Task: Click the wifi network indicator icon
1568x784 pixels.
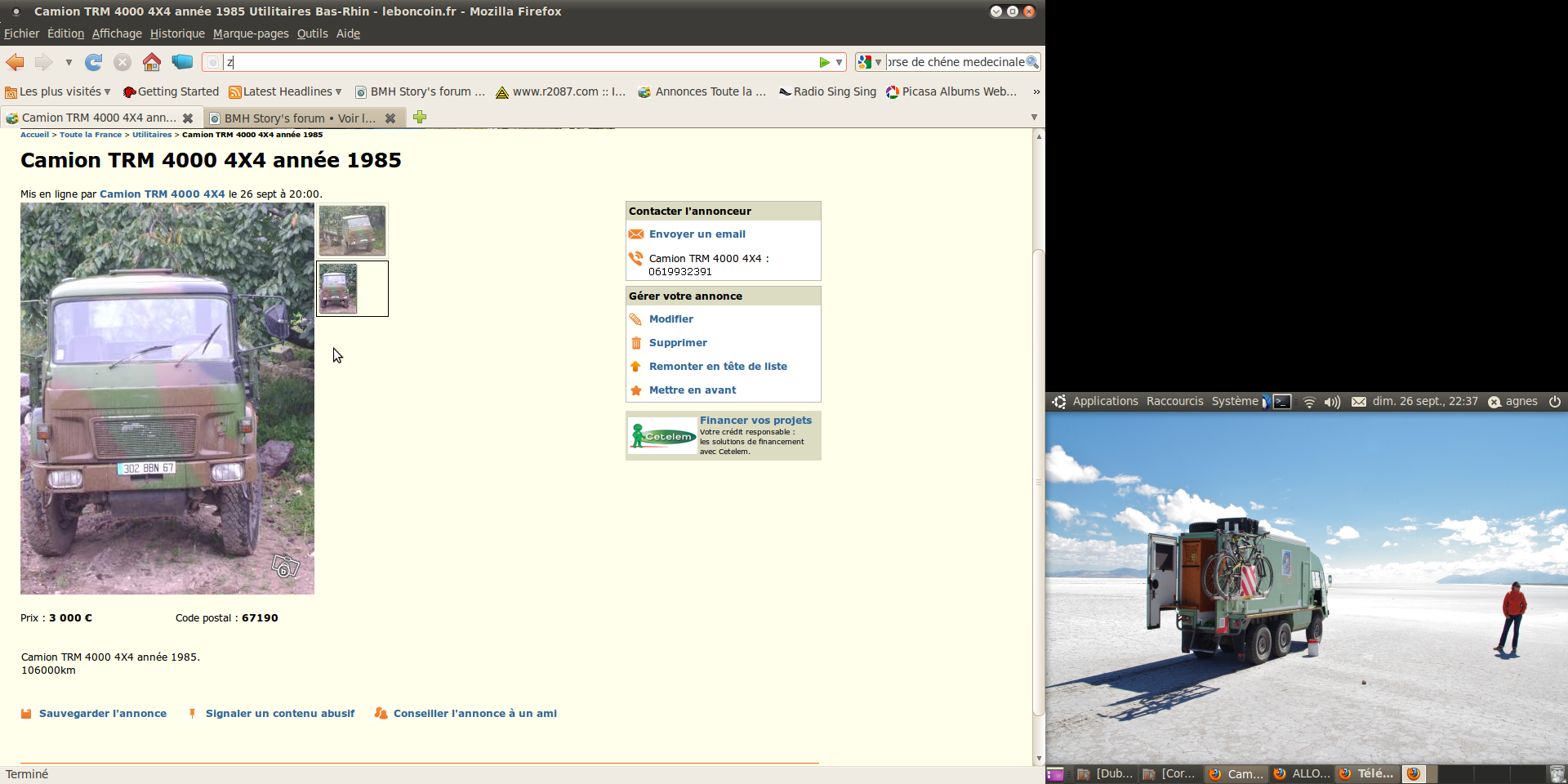Action: click(1309, 402)
